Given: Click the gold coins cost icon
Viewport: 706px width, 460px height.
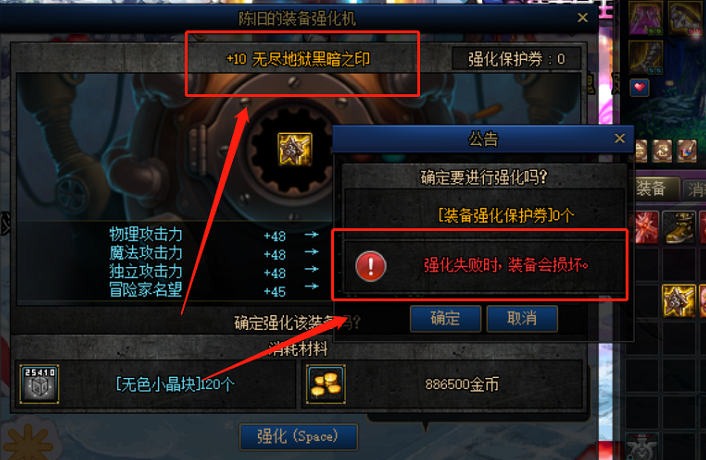Looking at the screenshot, I should (326, 384).
